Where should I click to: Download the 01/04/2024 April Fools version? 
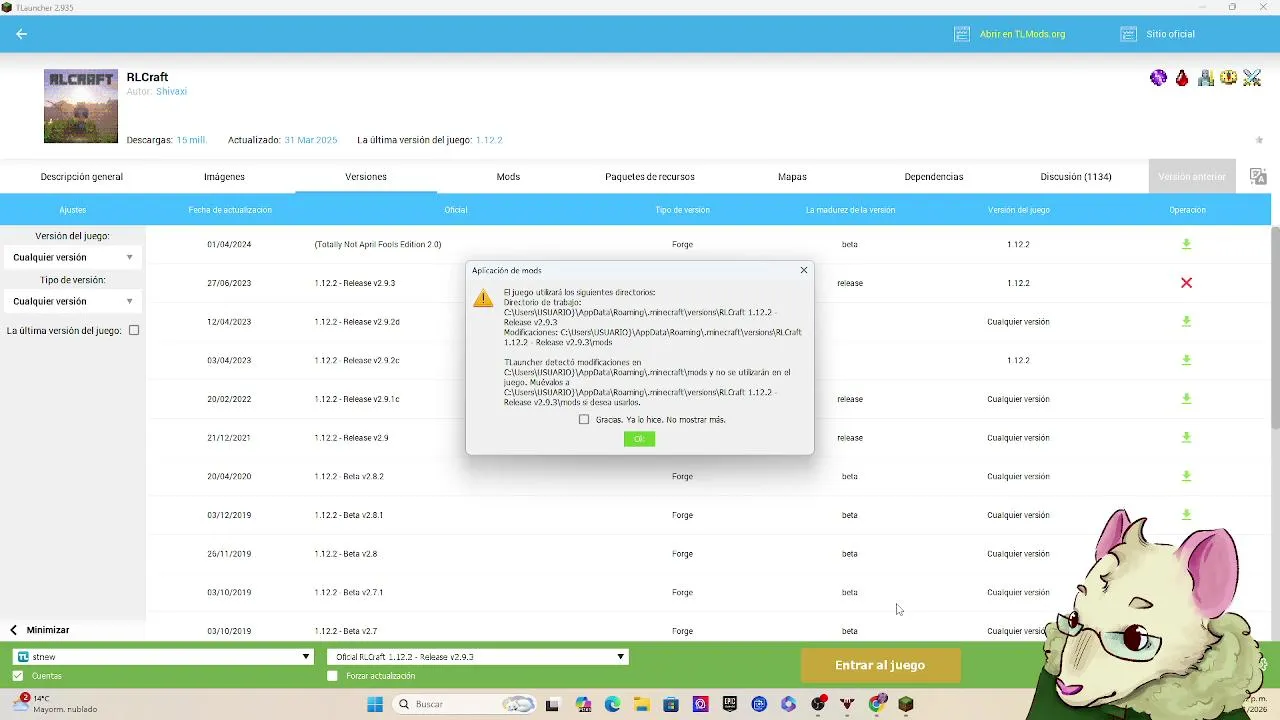click(1186, 244)
